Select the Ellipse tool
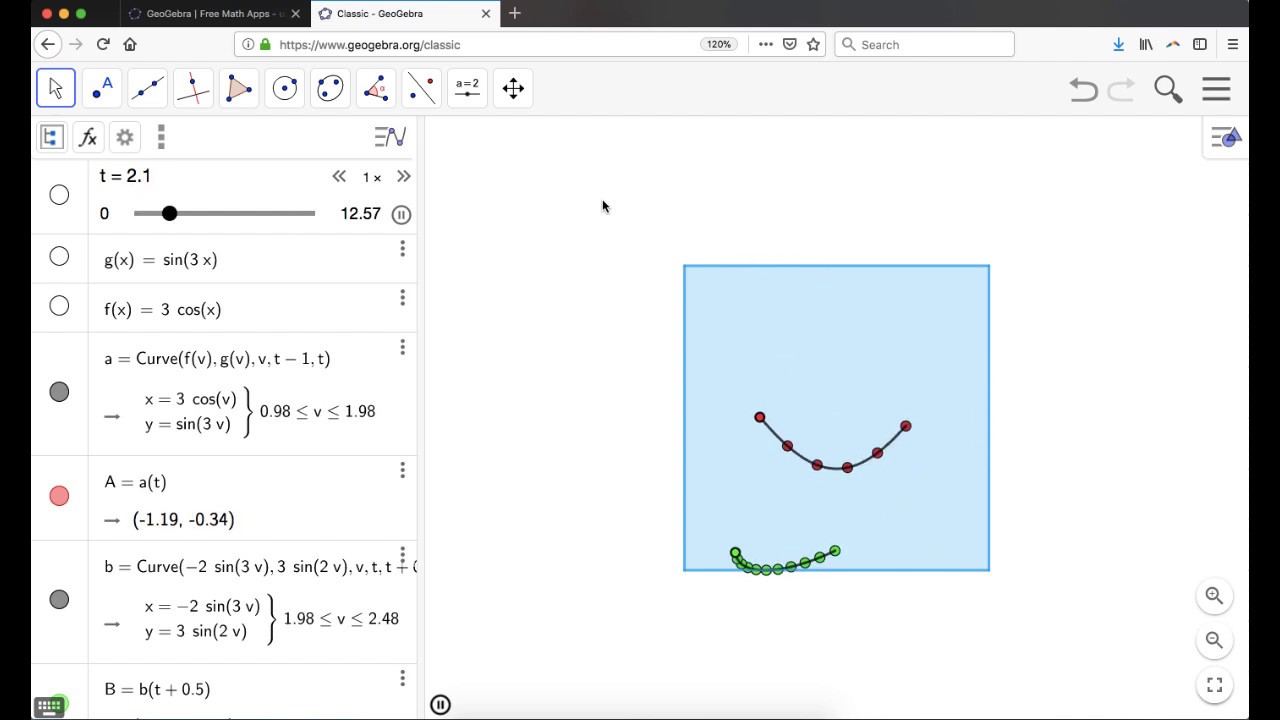Image resolution: width=1280 pixels, height=720 pixels. pyautogui.click(x=330, y=88)
